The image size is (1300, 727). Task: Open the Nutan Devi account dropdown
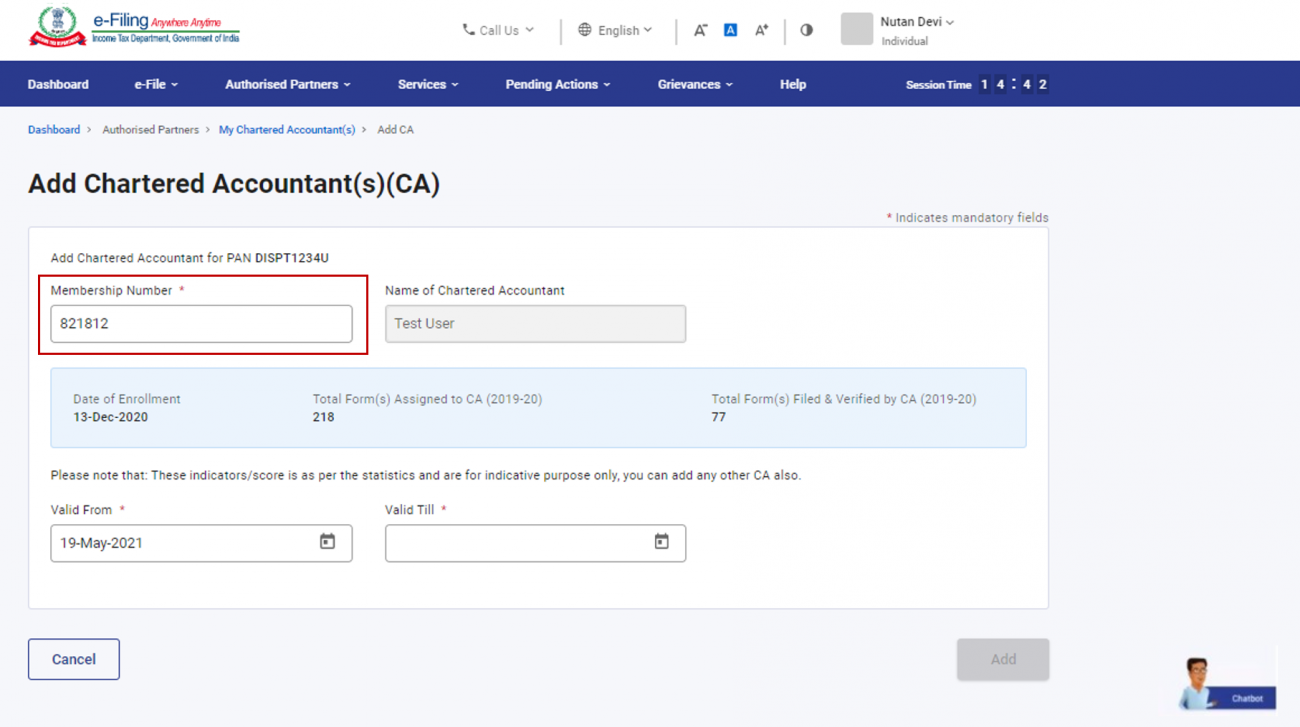pos(913,21)
